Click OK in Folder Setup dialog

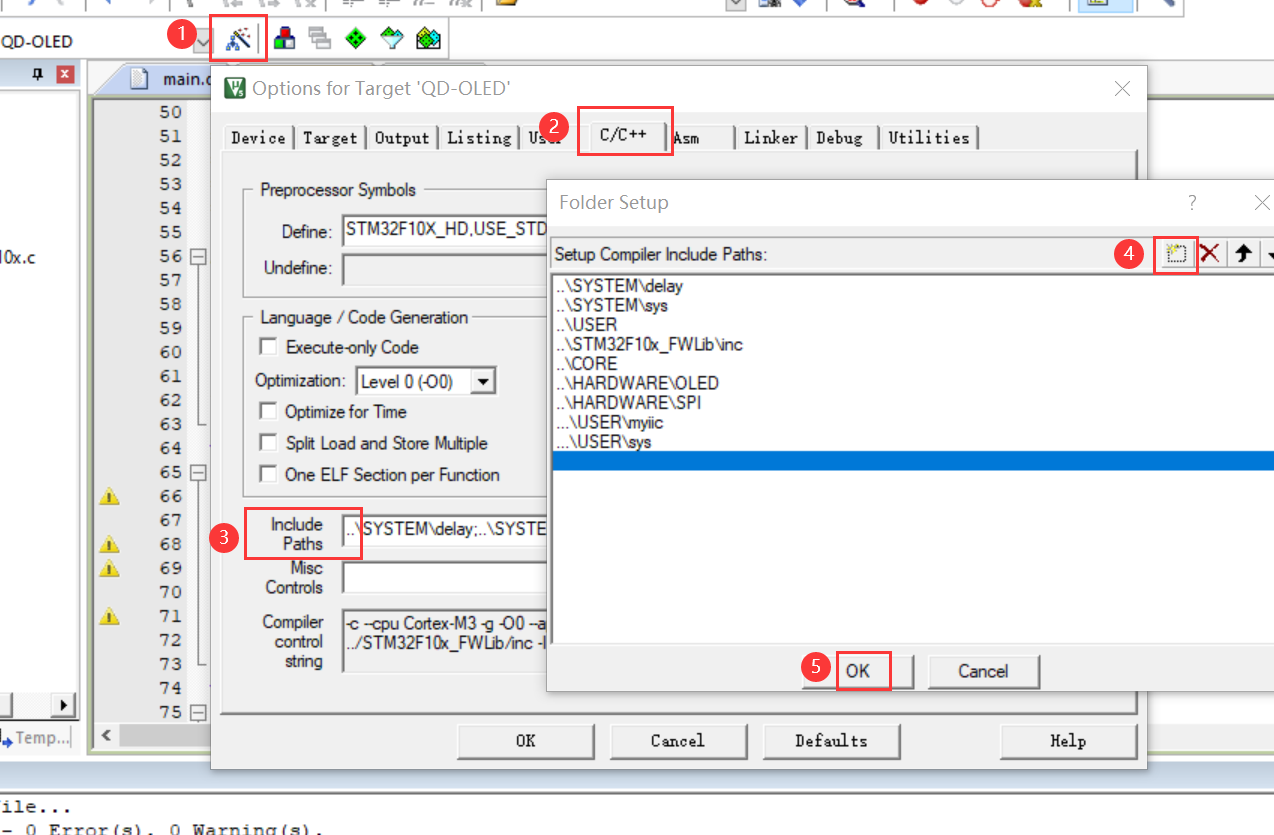[858, 671]
